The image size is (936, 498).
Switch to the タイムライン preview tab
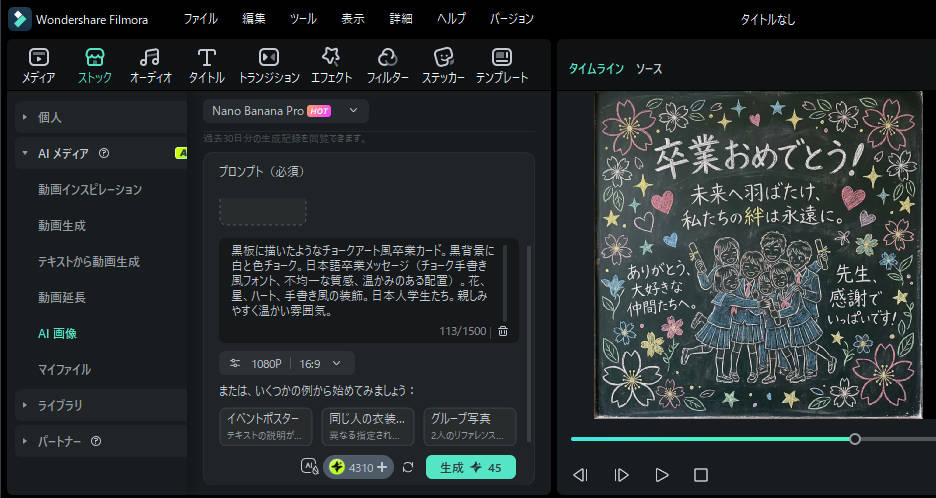(x=596, y=69)
